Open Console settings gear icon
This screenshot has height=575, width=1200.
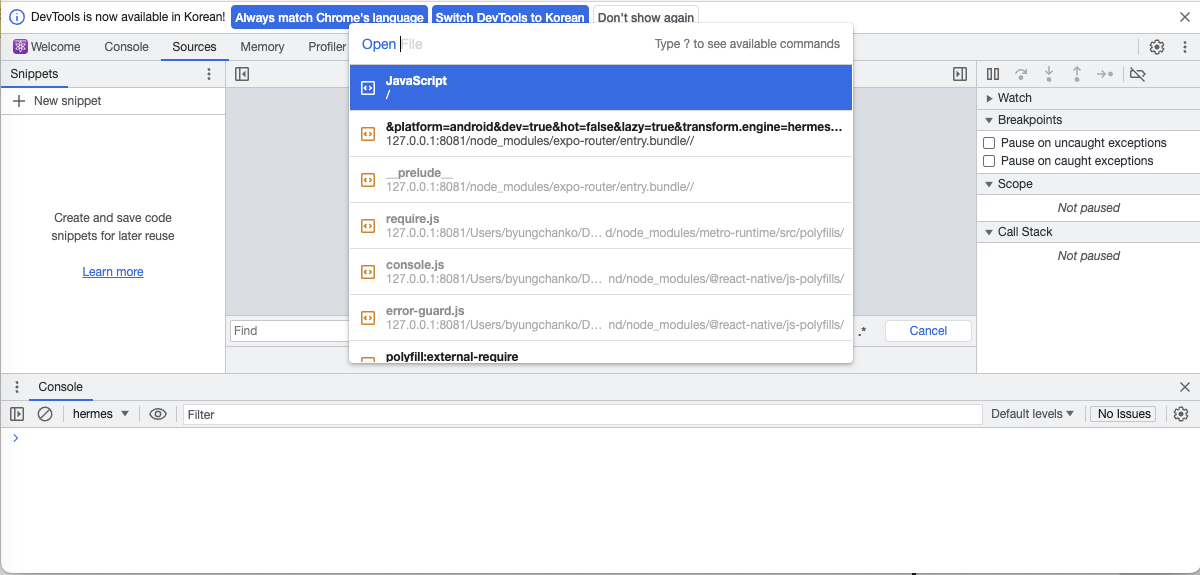(1181, 414)
